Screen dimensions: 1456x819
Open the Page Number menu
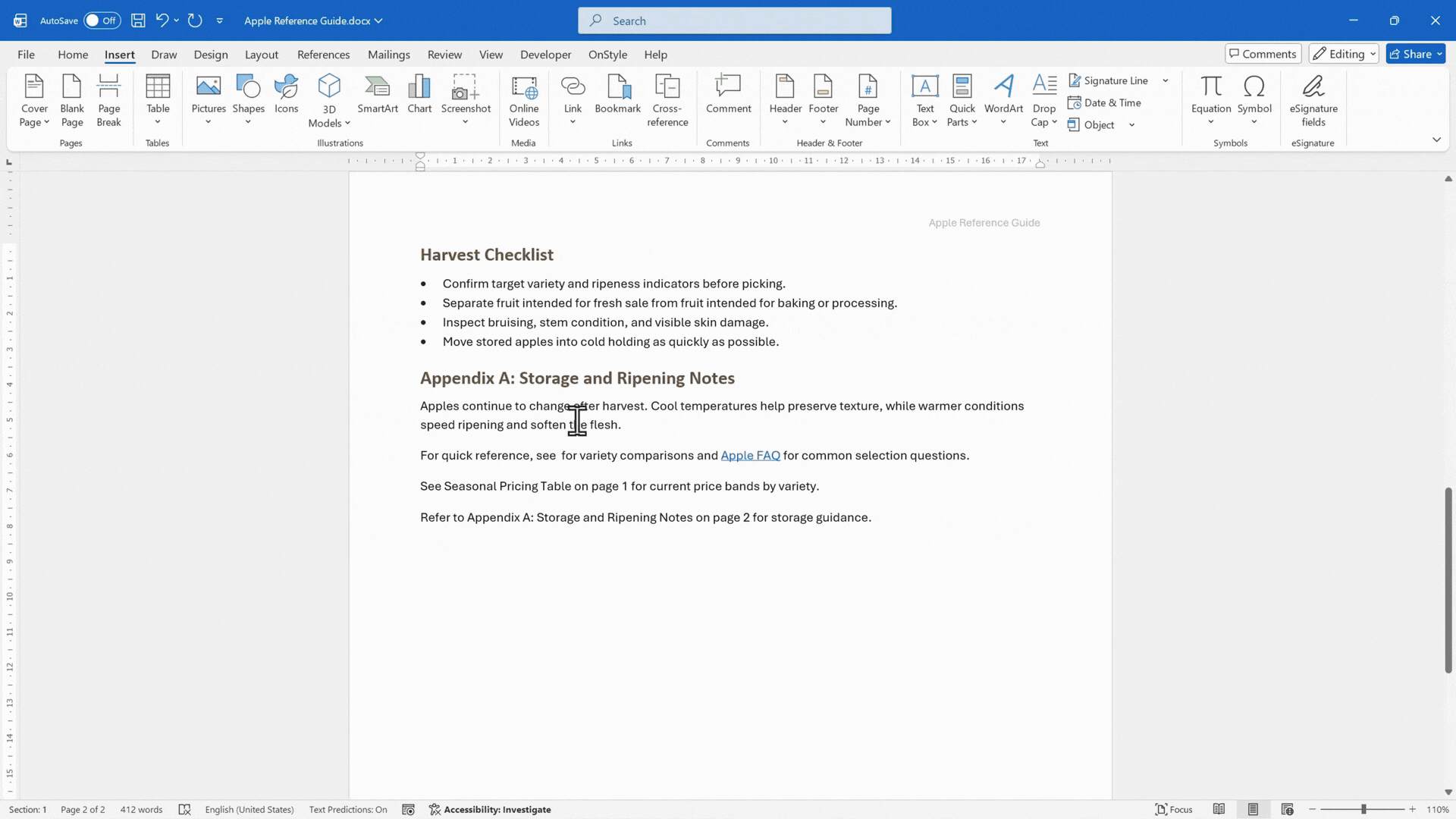pyautogui.click(x=868, y=100)
